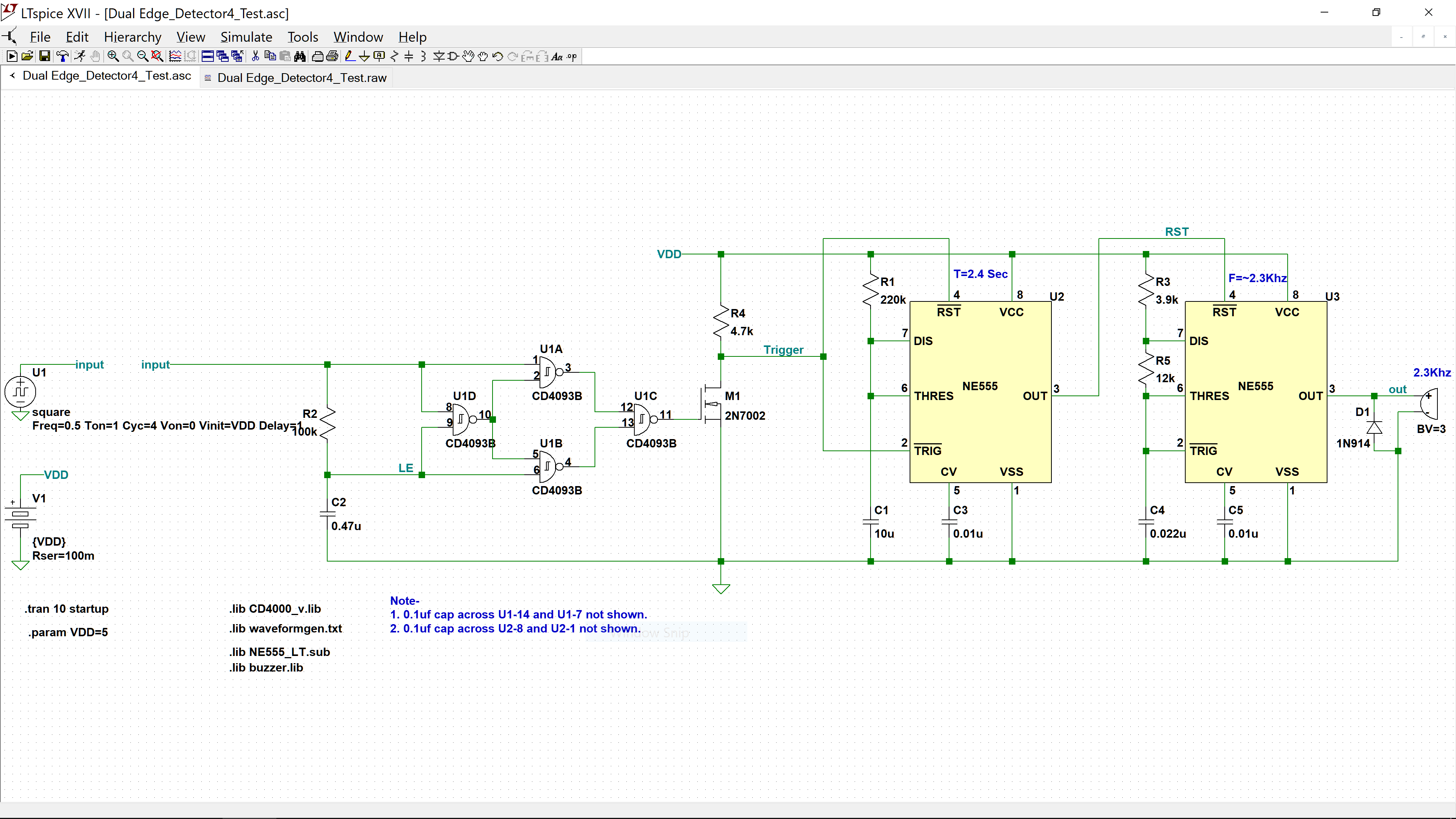Click the Run simulation (running man) icon
This screenshot has width=1456, height=819.
(80, 56)
